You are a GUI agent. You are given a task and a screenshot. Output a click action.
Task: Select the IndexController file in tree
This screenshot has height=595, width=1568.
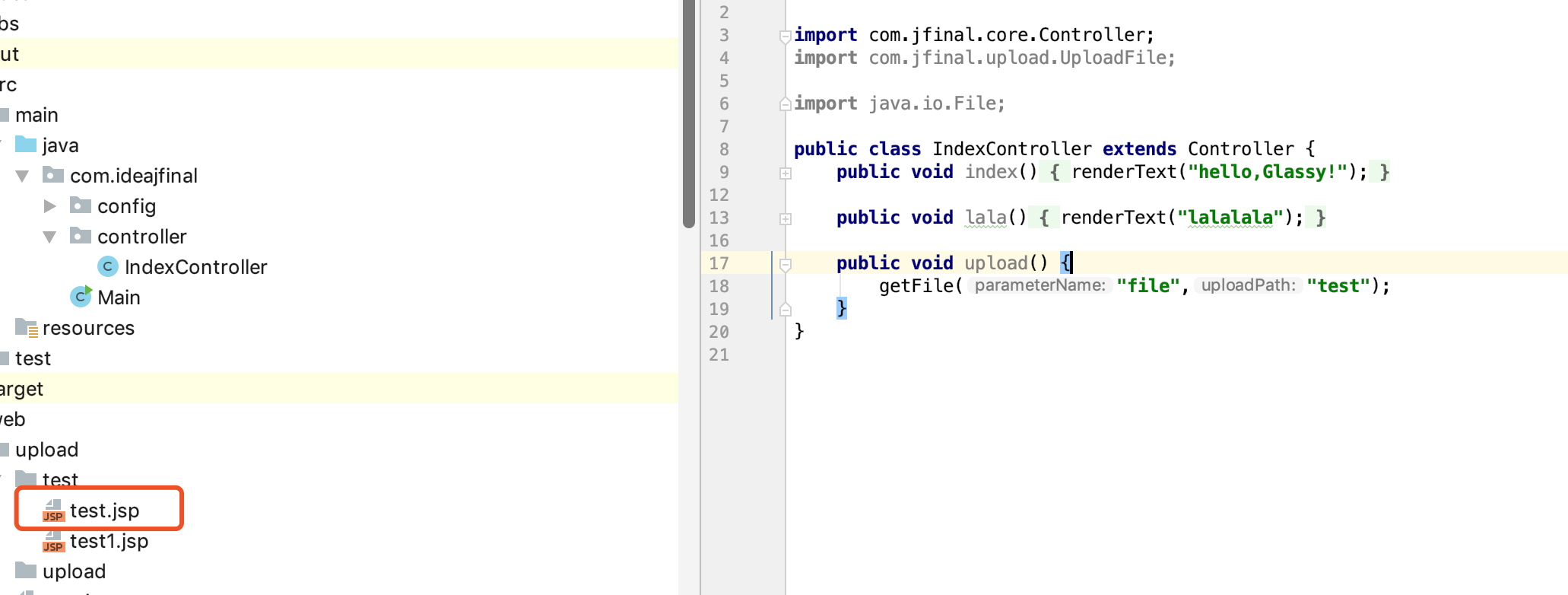pos(195,267)
